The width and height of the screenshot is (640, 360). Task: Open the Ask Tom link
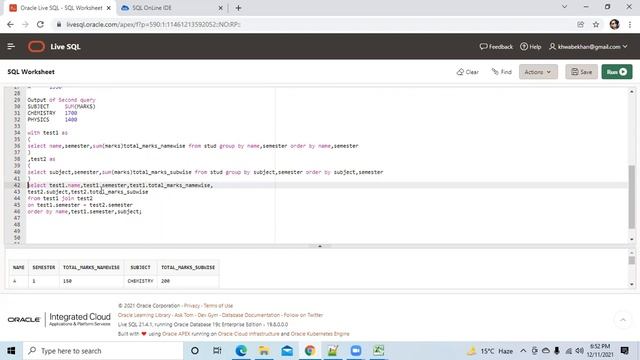pyautogui.click(x=184, y=315)
